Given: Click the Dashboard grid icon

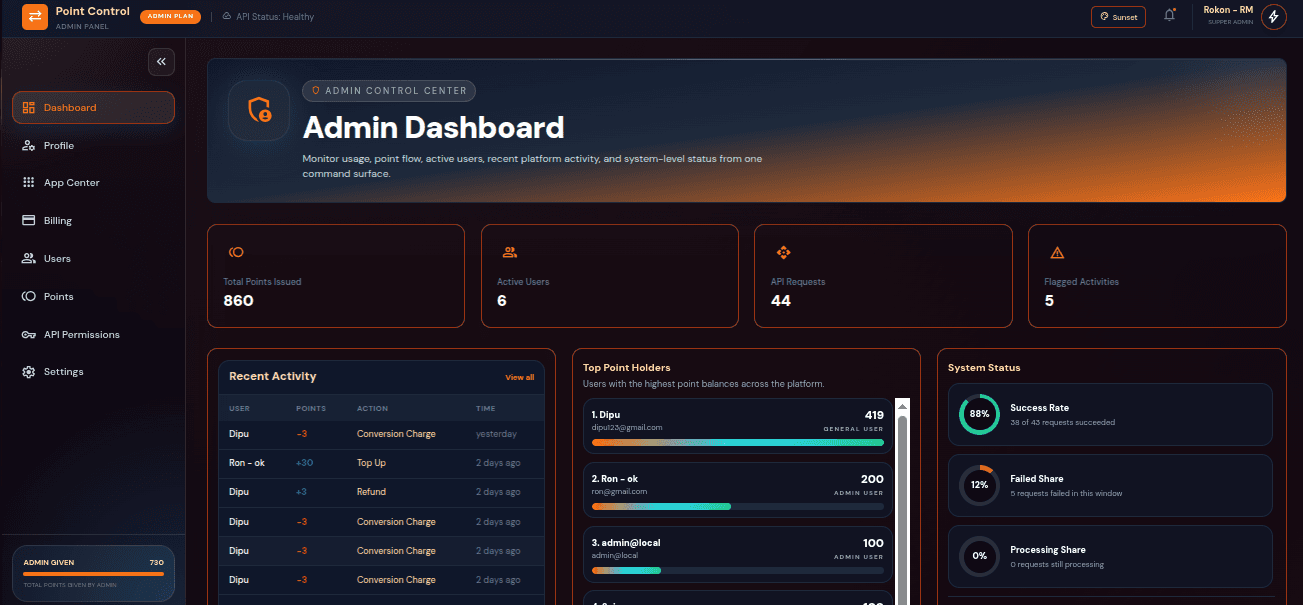Looking at the screenshot, I should tap(28, 108).
